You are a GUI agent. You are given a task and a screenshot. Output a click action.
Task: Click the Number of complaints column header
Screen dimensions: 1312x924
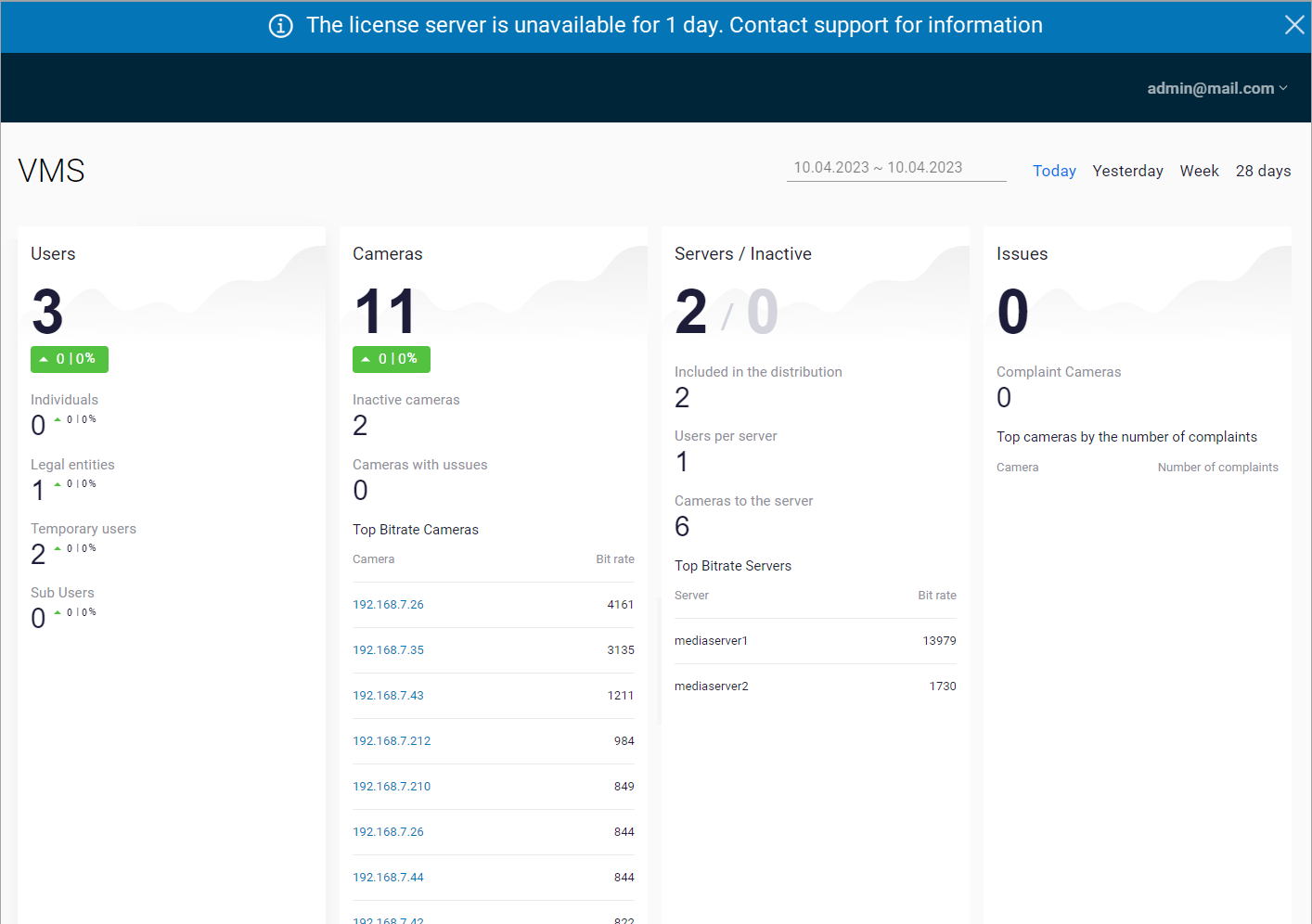coord(1217,468)
